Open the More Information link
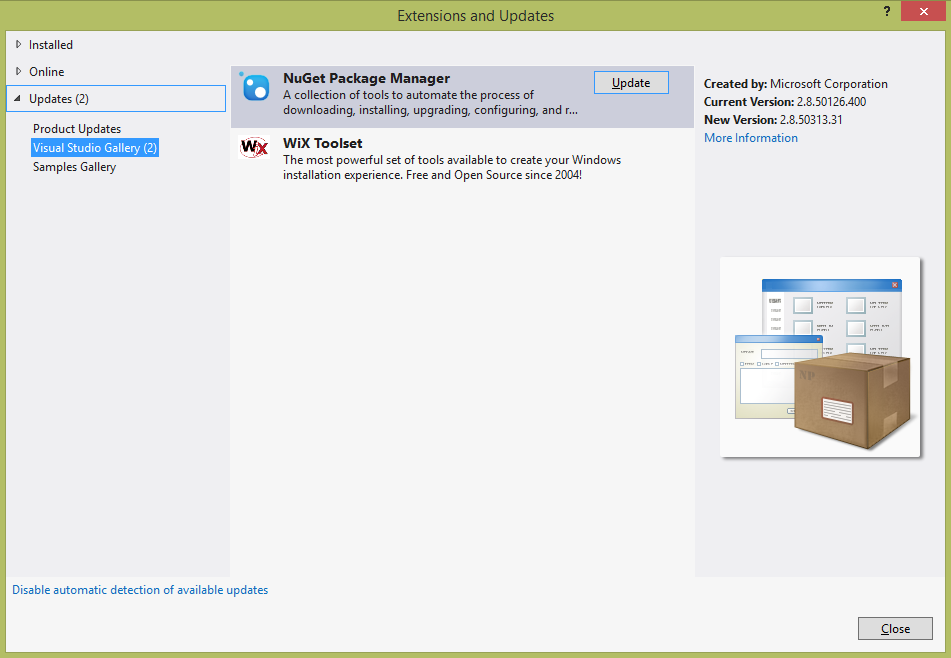Viewport: 951px width, 658px height. (751, 138)
